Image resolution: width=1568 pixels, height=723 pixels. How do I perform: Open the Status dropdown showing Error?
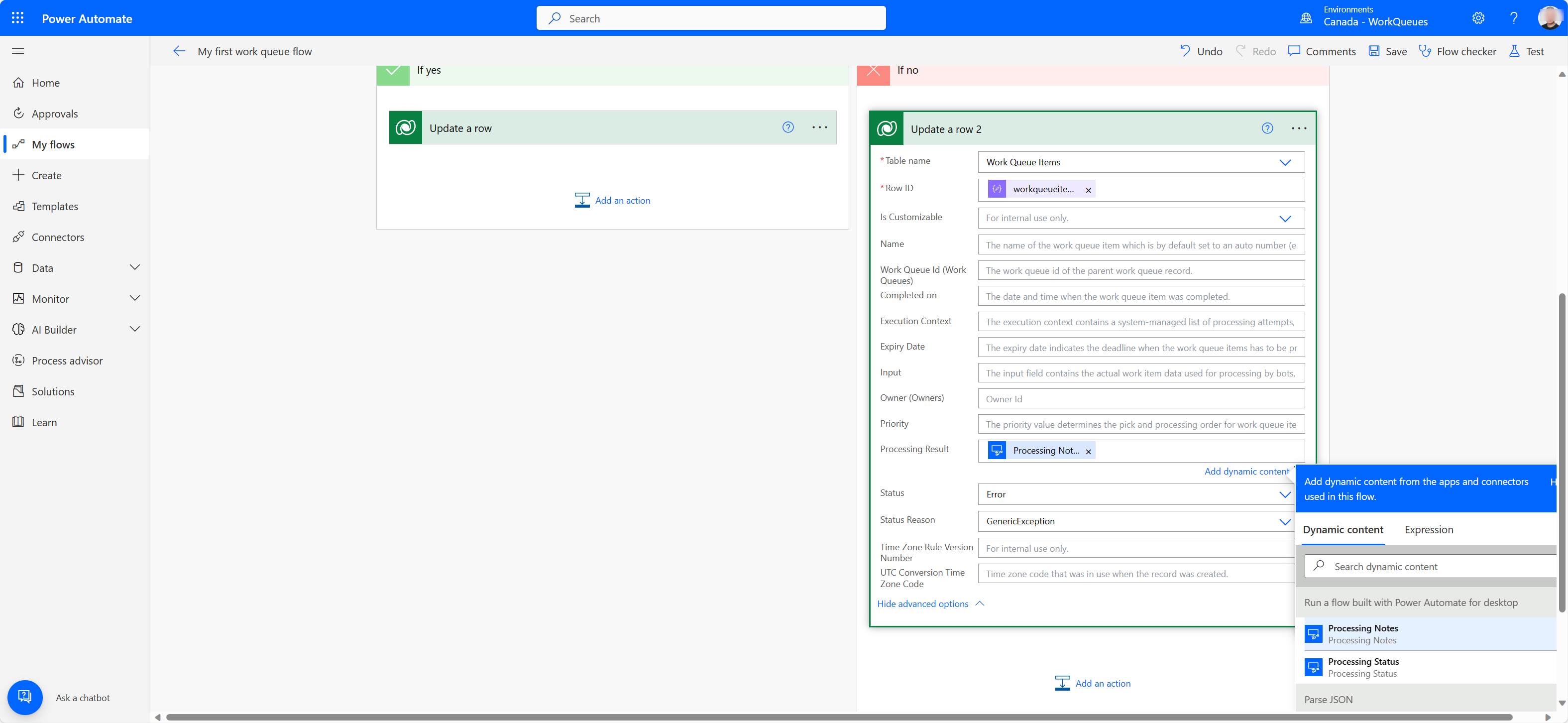point(1136,494)
